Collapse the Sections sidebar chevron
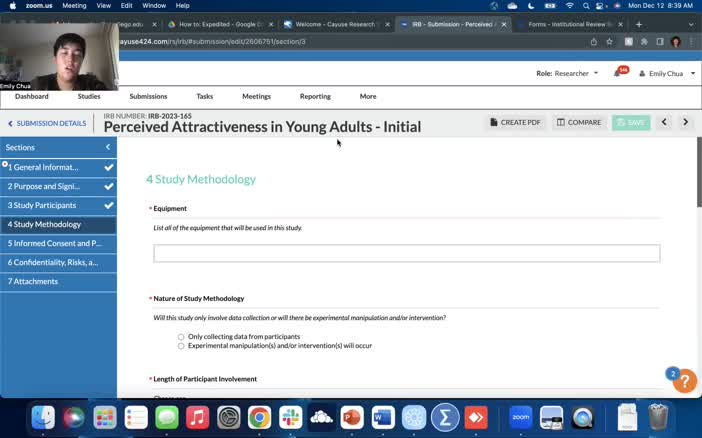The width and height of the screenshot is (702, 438). (x=108, y=147)
